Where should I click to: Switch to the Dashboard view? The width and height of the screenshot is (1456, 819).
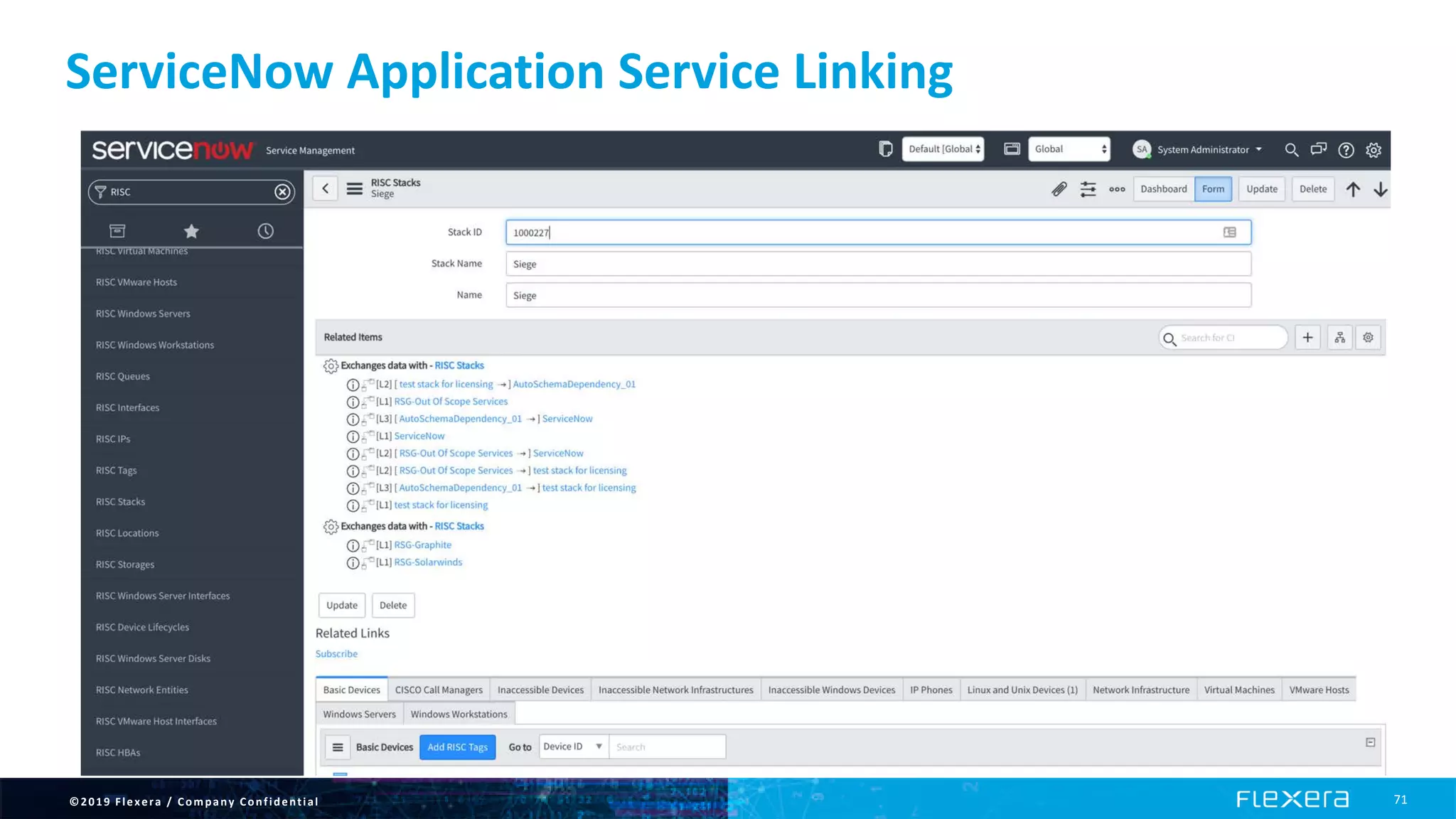tap(1164, 189)
